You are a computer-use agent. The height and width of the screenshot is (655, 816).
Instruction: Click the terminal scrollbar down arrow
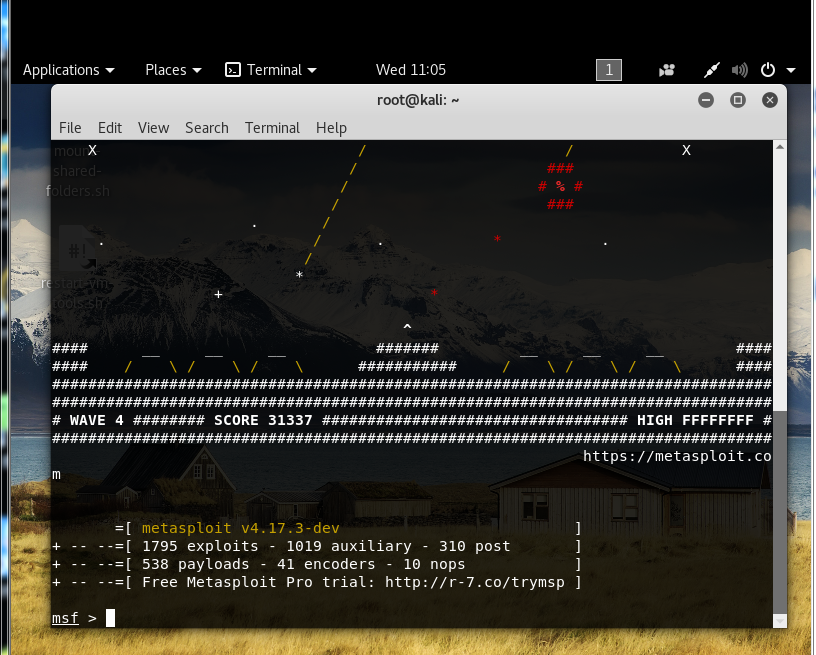pos(780,621)
